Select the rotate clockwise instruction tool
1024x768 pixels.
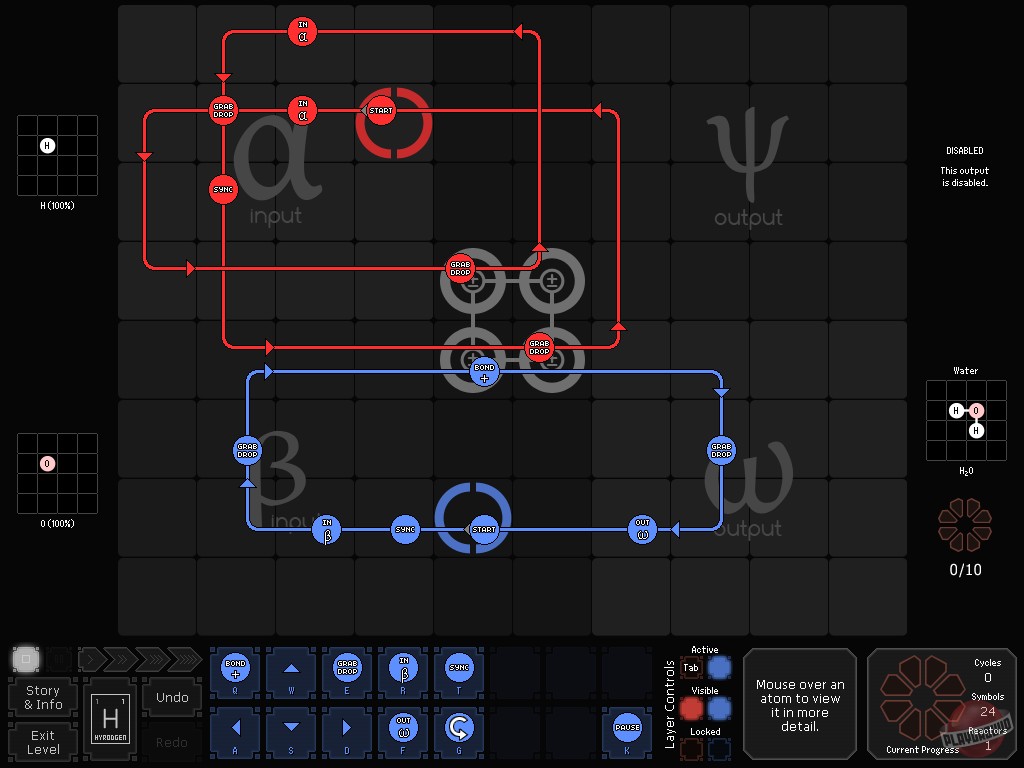pyautogui.click(x=458, y=726)
